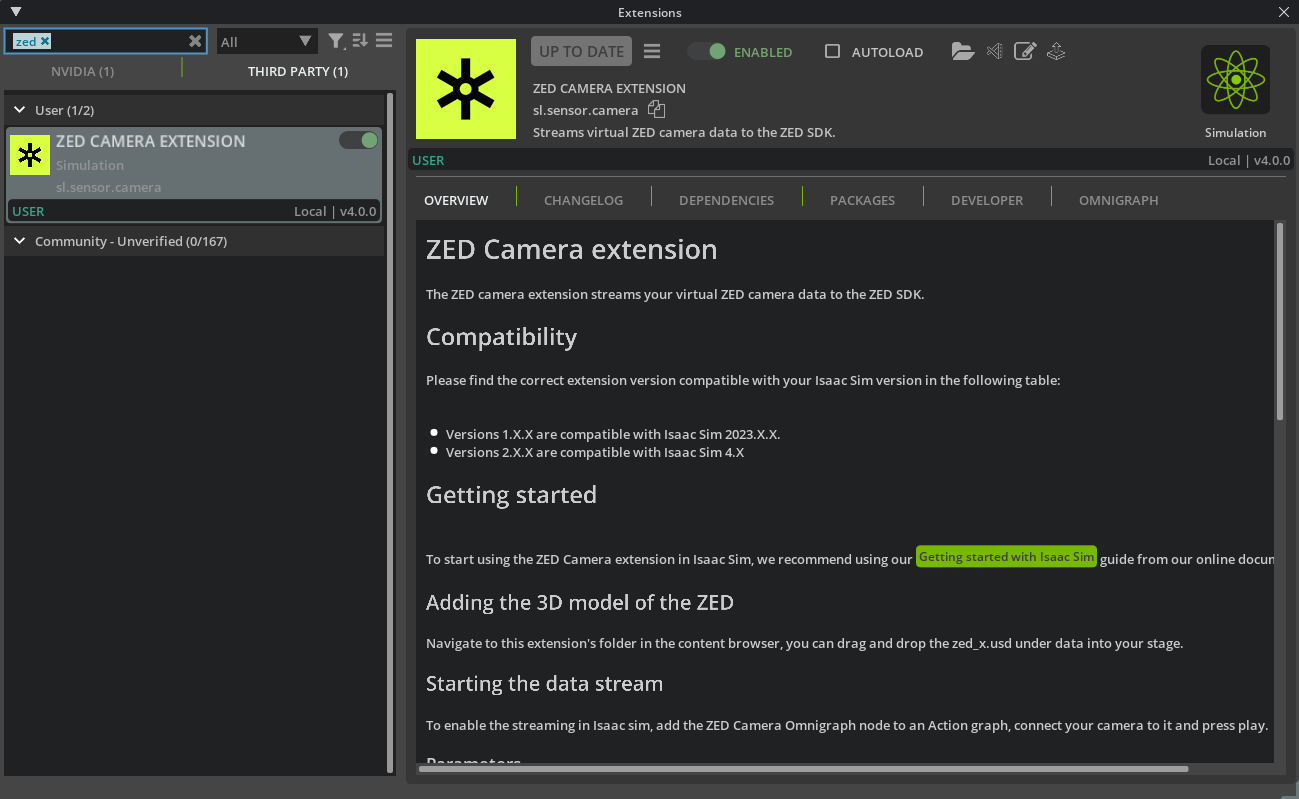Show the OMNIGRAPH tab
1299x799 pixels.
[x=1118, y=200]
